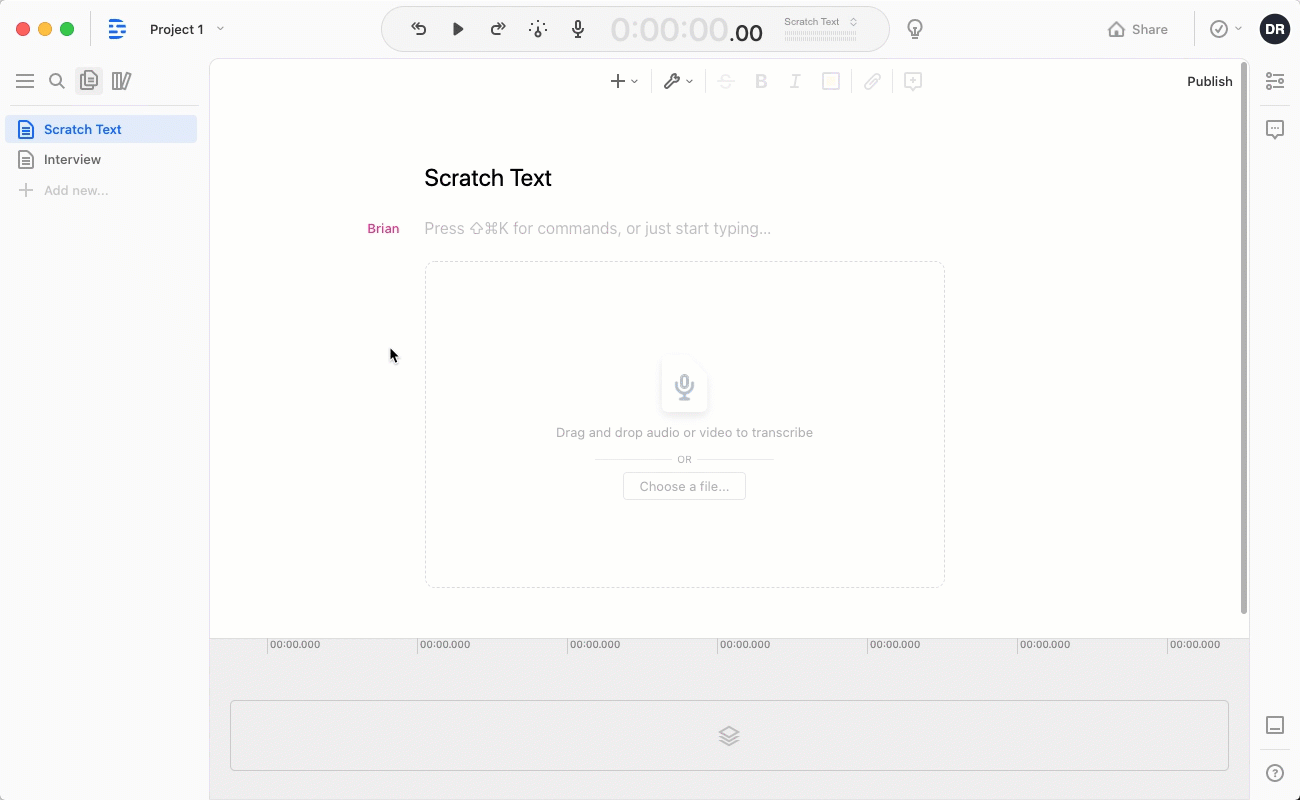Toggle the hamburger sidebar menu
The height and width of the screenshot is (800, 1300).
25,81
